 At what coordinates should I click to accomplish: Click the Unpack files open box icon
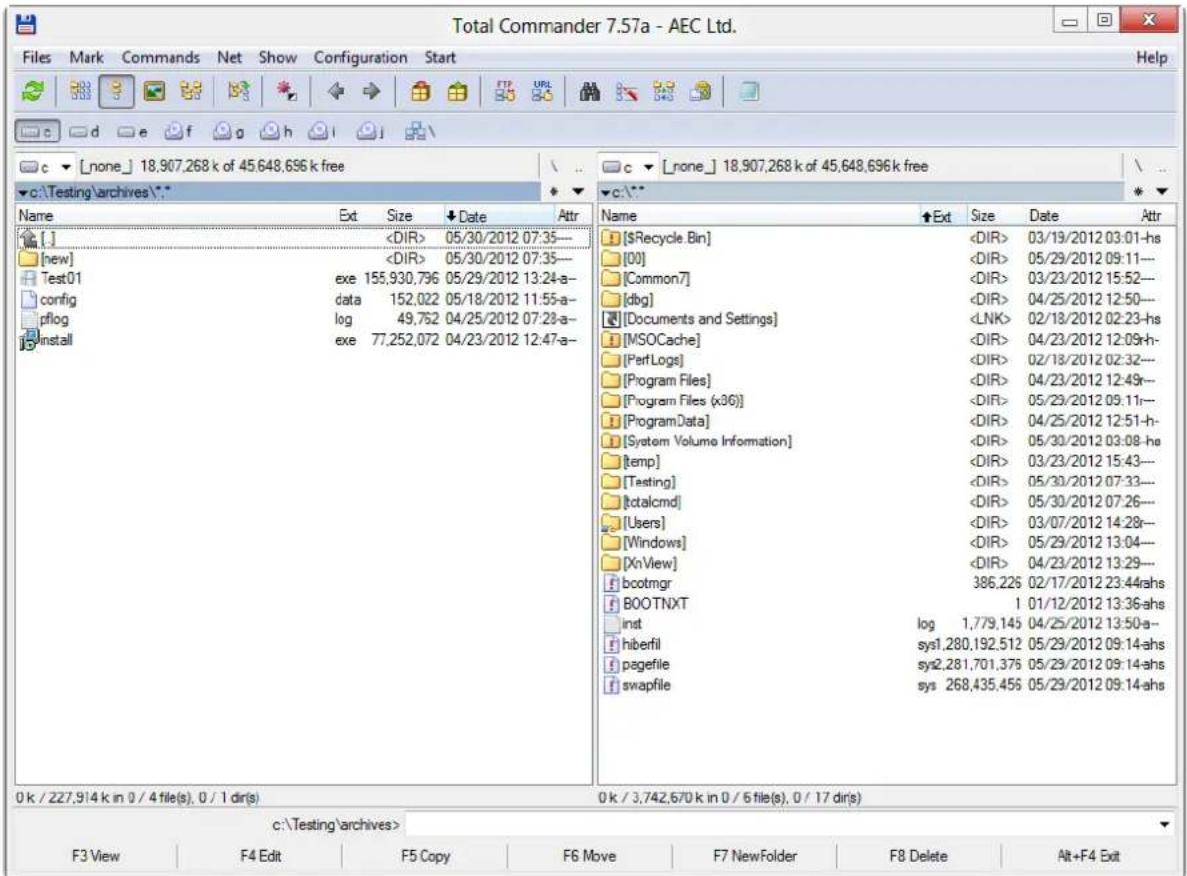(456, 92)
